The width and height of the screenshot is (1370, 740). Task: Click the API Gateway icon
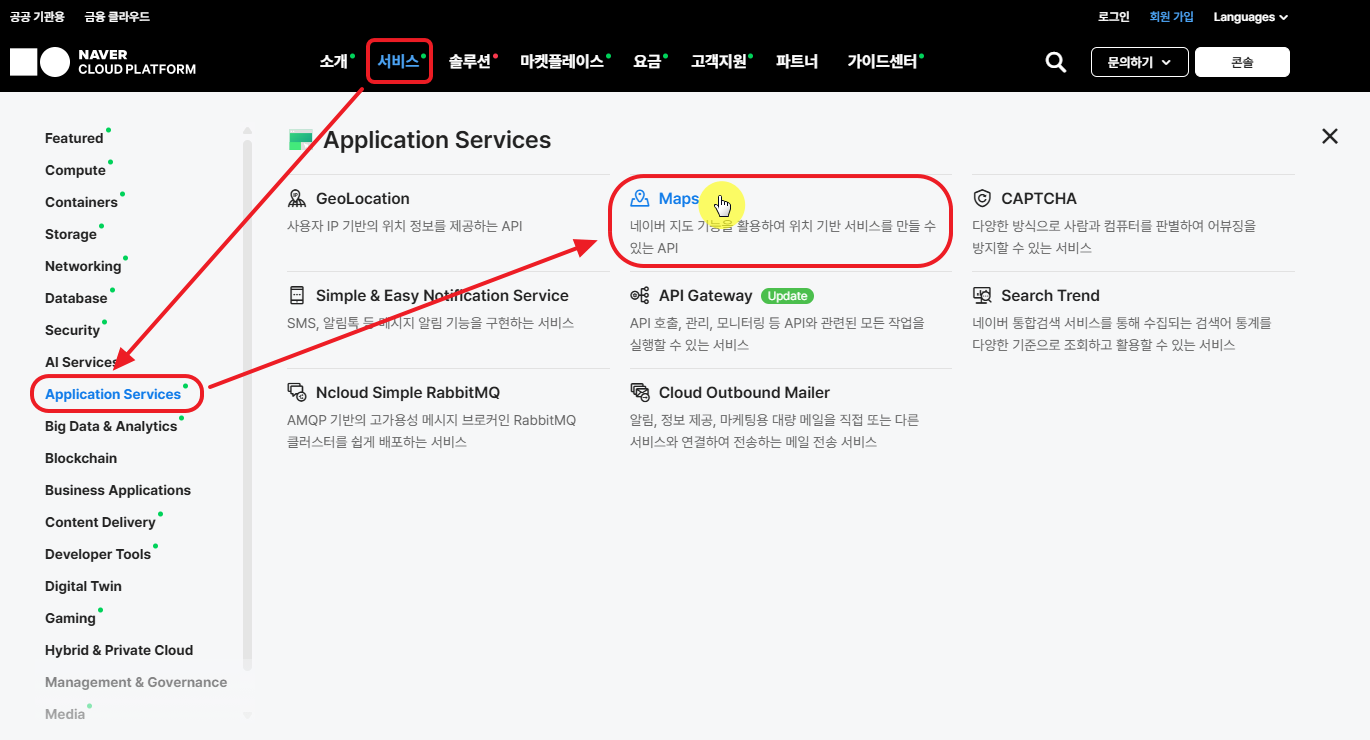point(640,295)
